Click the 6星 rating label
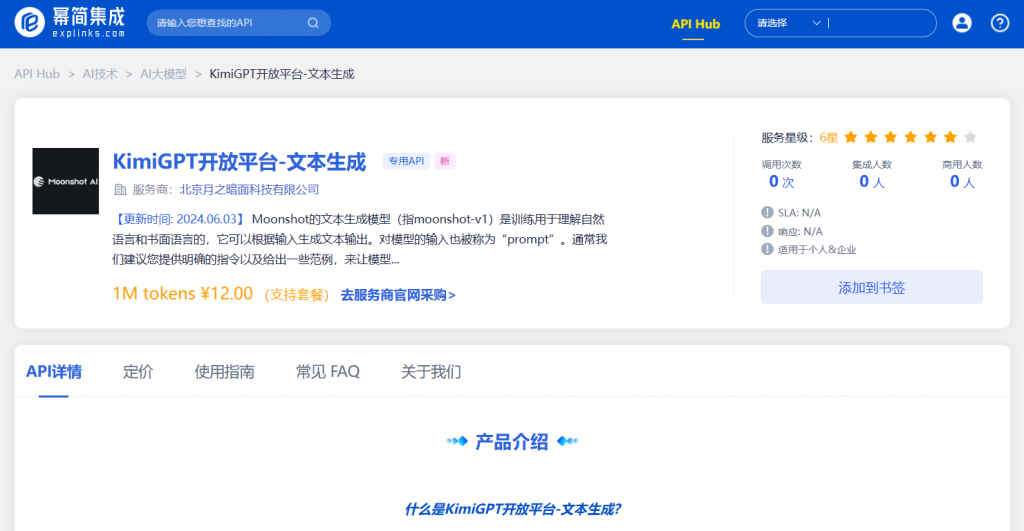Screen dimensions: 1024x531 (829, 137)
